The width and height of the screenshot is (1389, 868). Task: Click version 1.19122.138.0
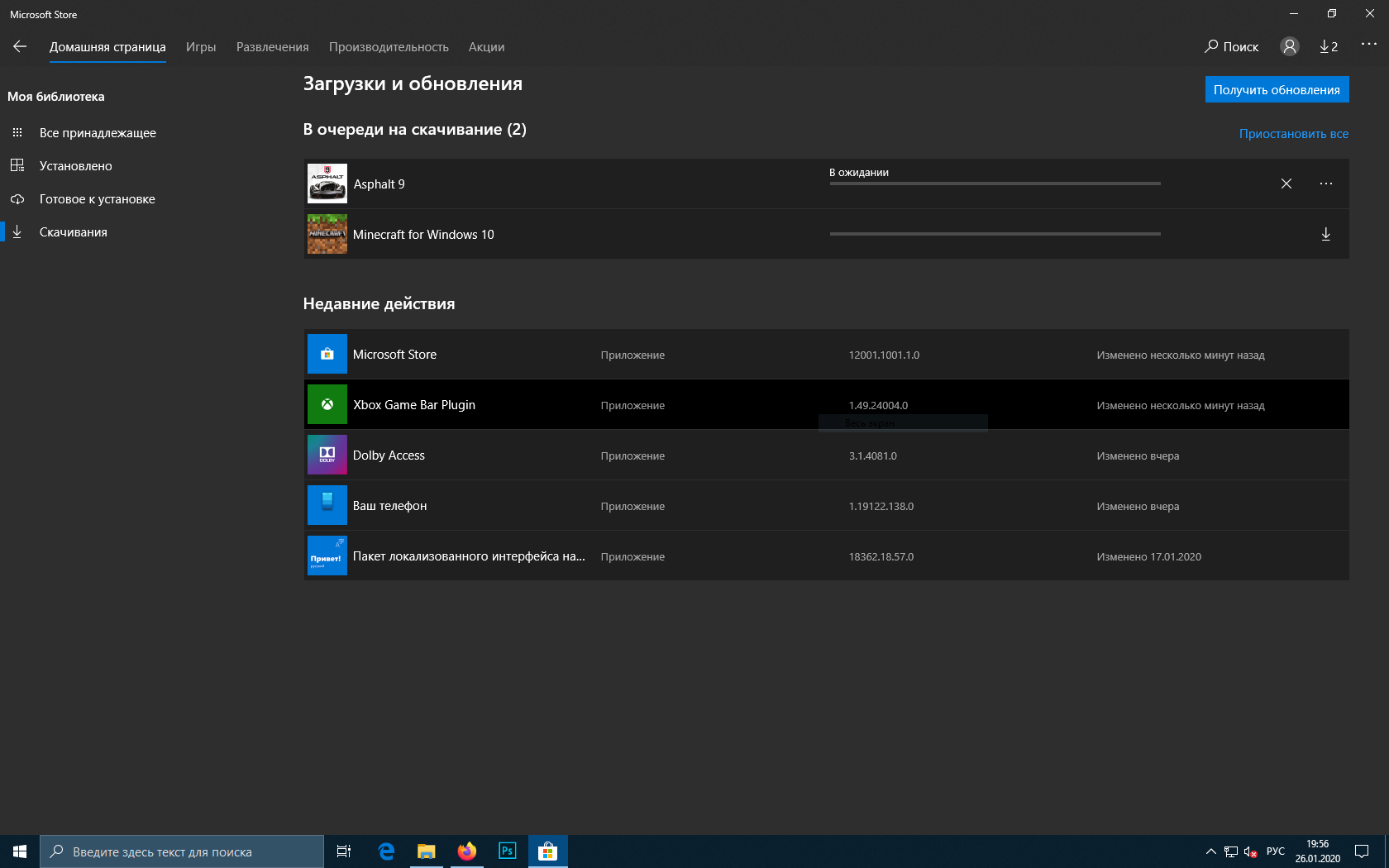(881, 506)
